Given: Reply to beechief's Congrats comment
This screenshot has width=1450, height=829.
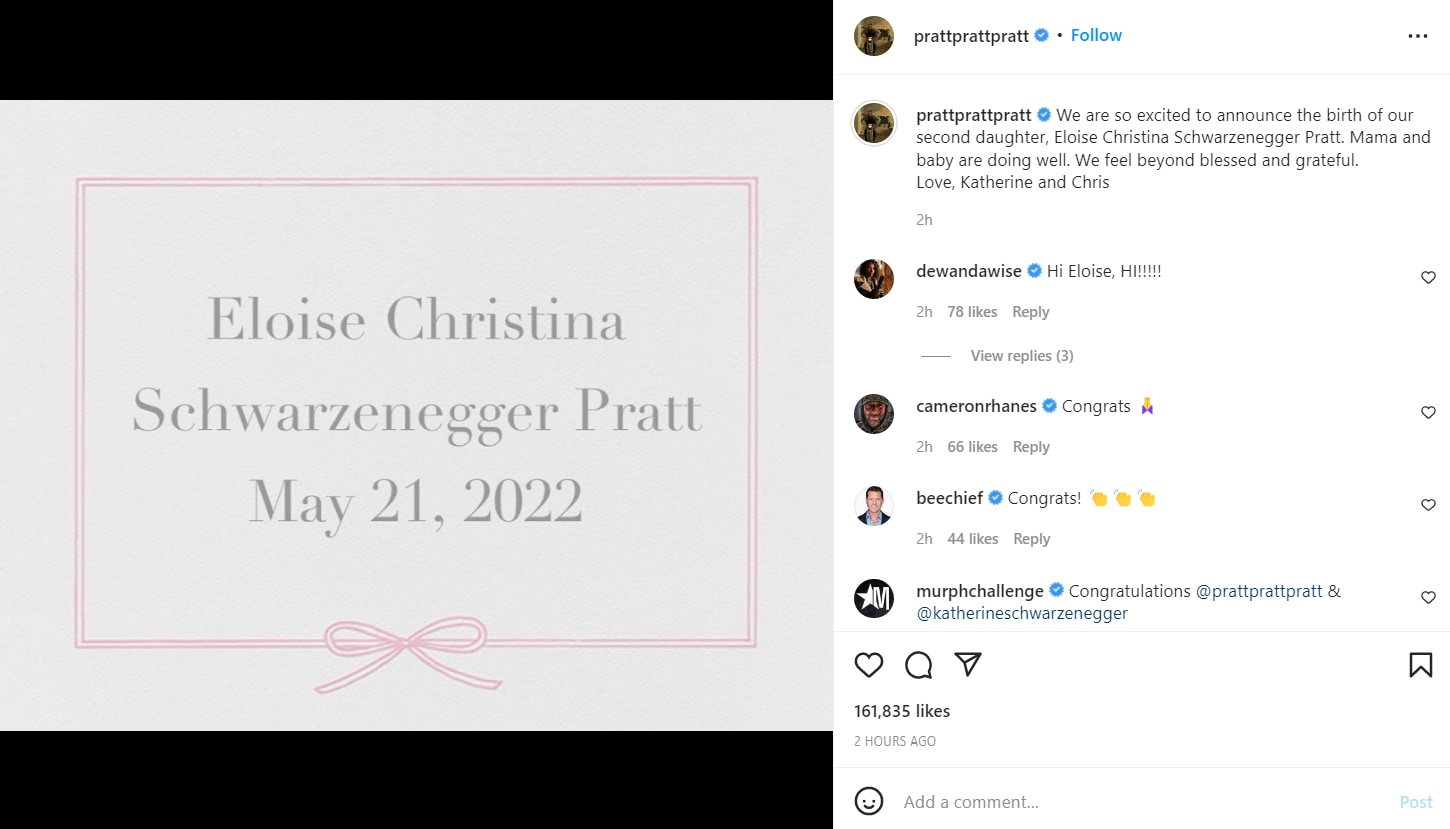Looking at the screenshot, I should click(1031, 539).
